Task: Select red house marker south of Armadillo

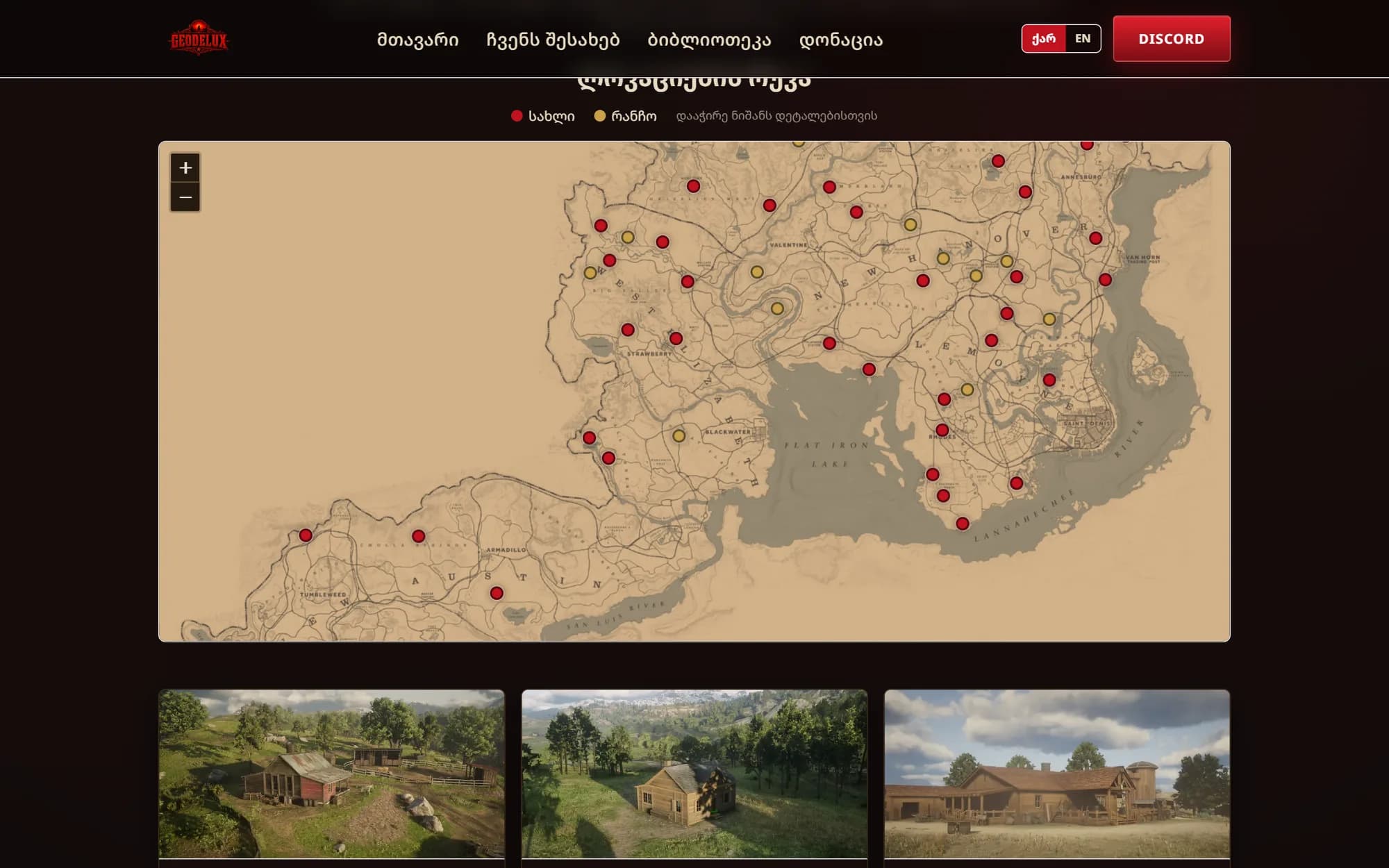Action: tap(497, 593)
